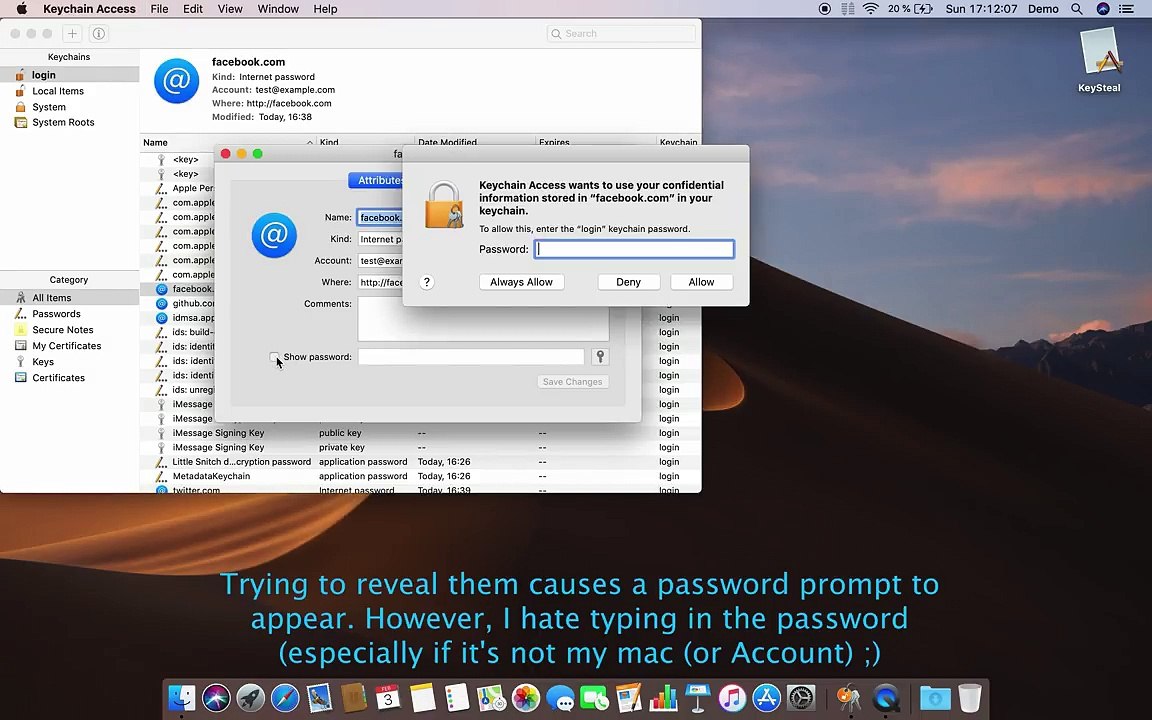Screen dimensions: 1152x720
Task: Open Photos from the dock
Action: 526,698
